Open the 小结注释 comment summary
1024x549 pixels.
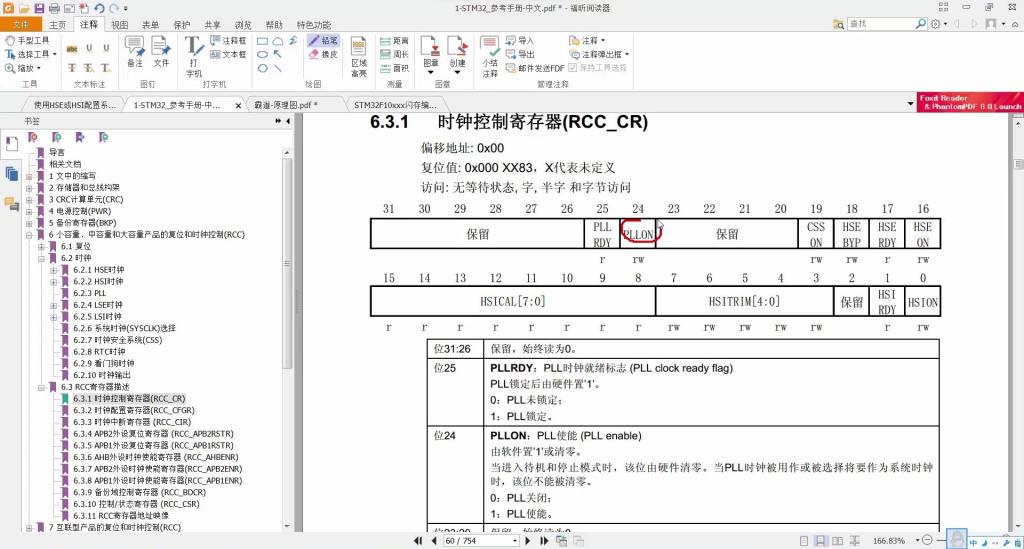490,55
